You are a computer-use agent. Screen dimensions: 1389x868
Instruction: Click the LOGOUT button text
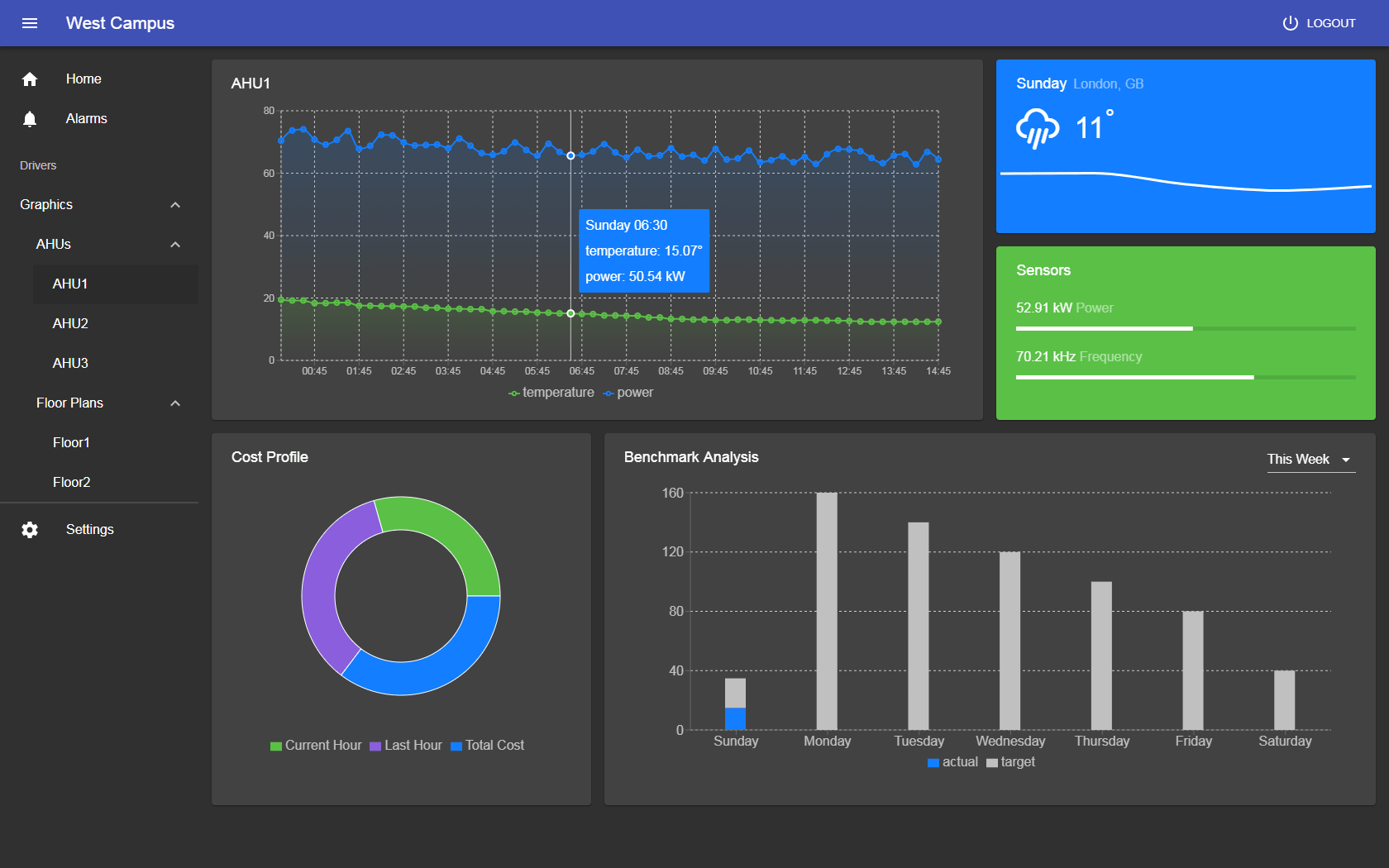pos(1330,23)
